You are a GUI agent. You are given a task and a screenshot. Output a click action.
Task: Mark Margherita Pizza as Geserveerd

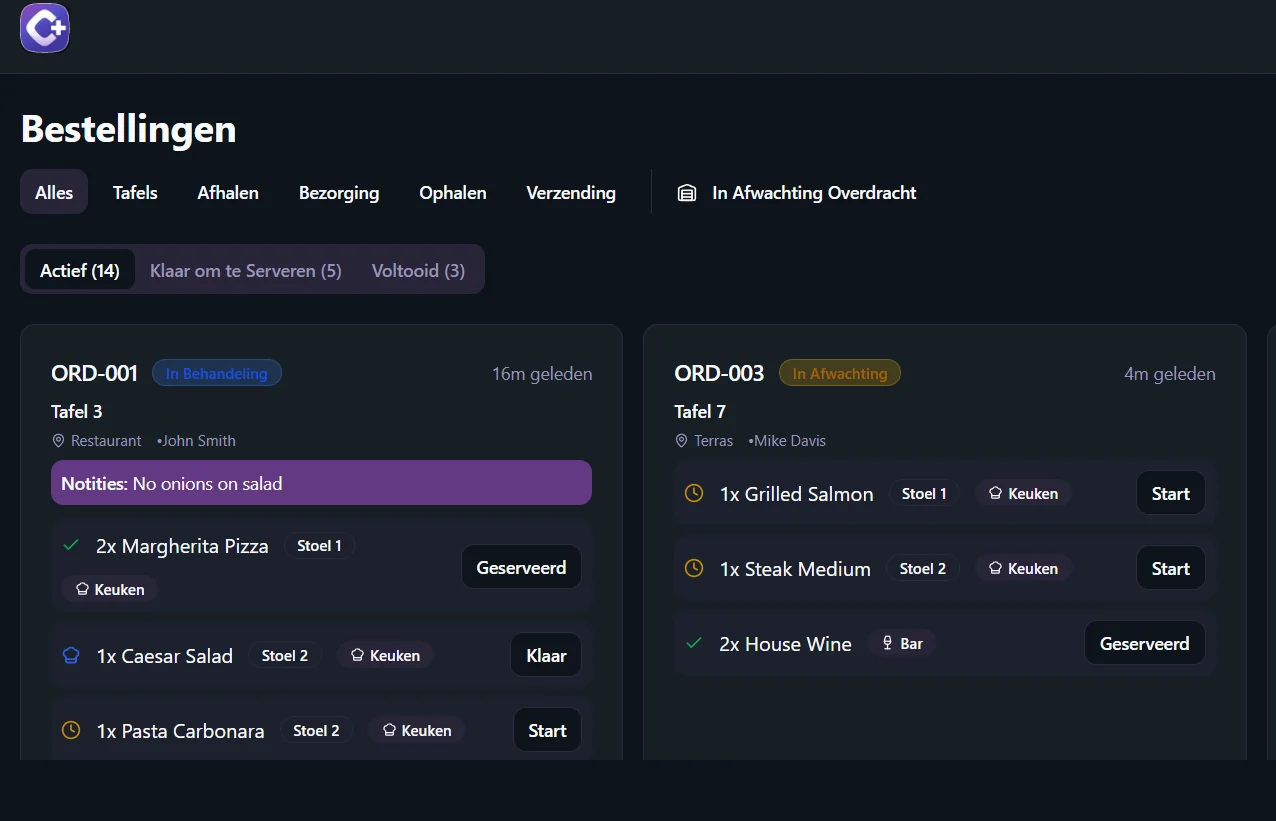pyautogui.click(x=521, y=567)
